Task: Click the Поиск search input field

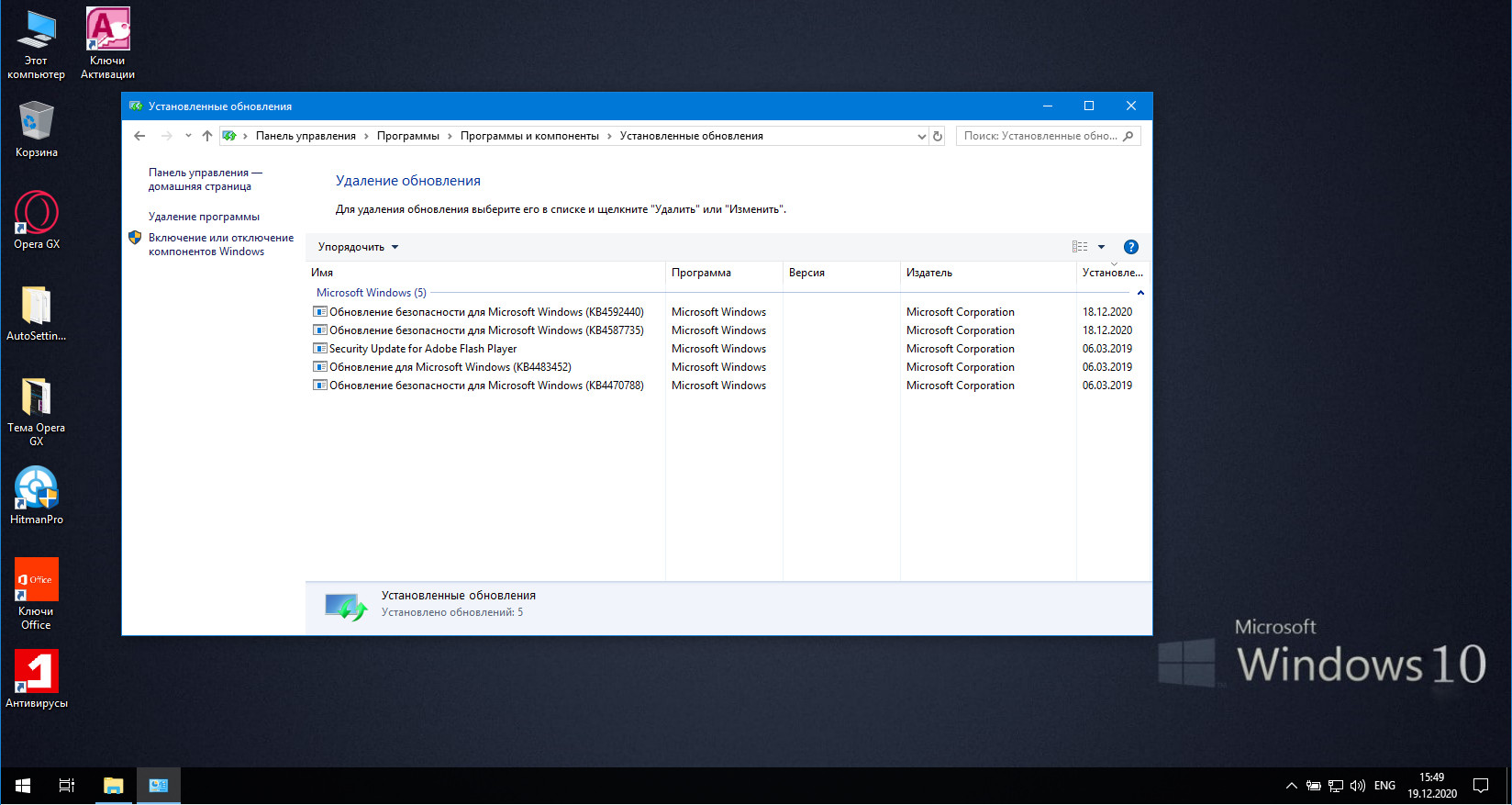Action: [1039, 136]
